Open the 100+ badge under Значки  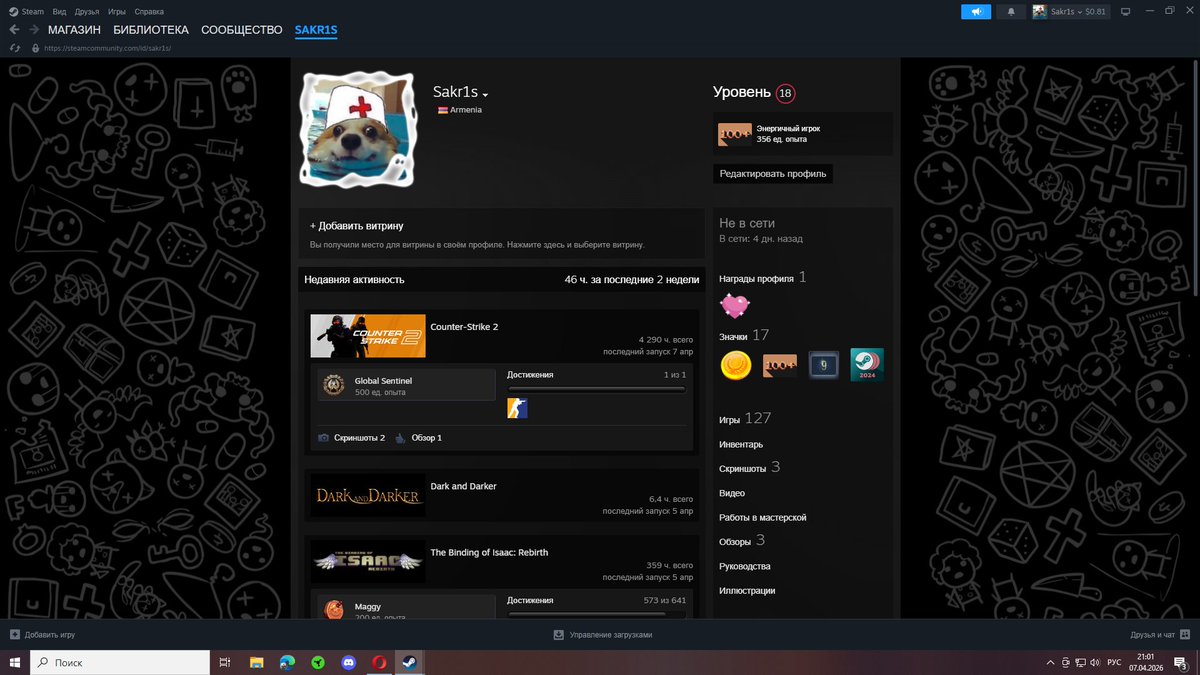(x=780, y=366)
